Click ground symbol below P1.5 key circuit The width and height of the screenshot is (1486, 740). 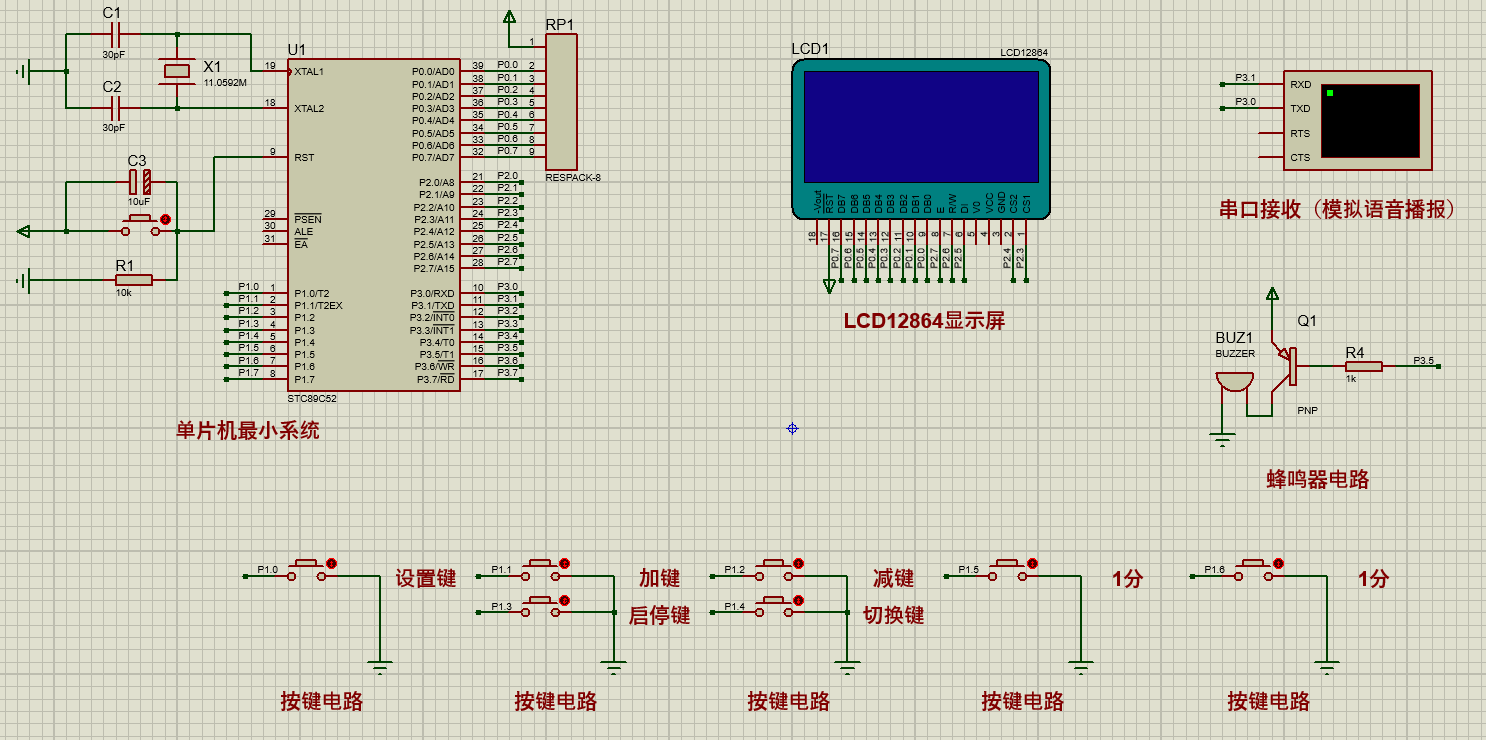point(1080,666)
